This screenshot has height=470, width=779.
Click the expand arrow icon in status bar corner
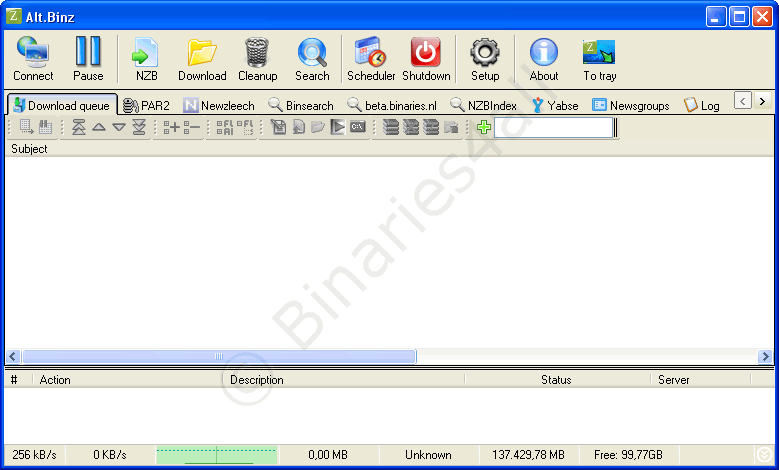point(765,455)
